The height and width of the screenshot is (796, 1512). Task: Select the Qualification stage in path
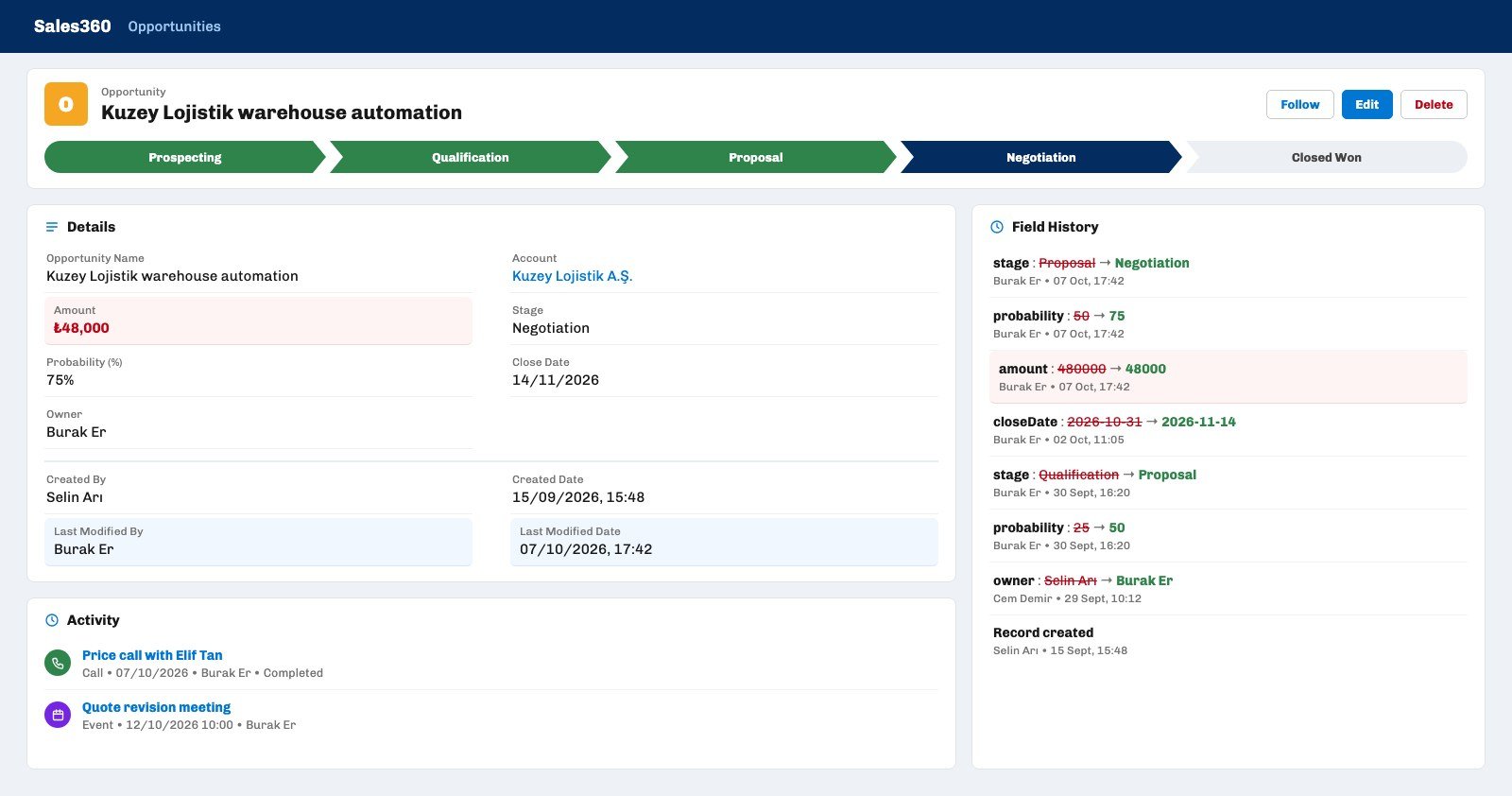(x=471, y=157)
